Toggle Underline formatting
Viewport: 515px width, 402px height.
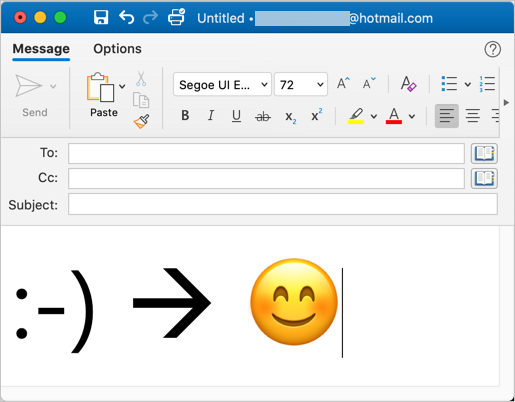pos(236,116)
